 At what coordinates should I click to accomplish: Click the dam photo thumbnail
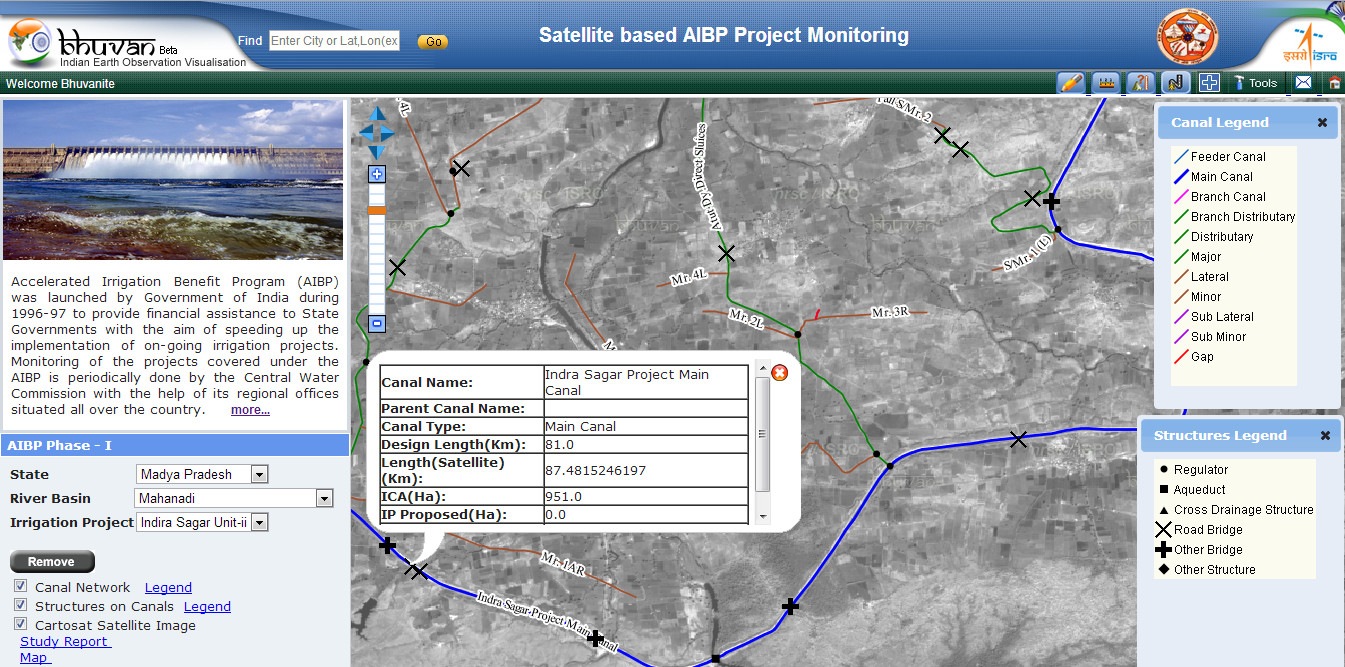click(173, 179)
